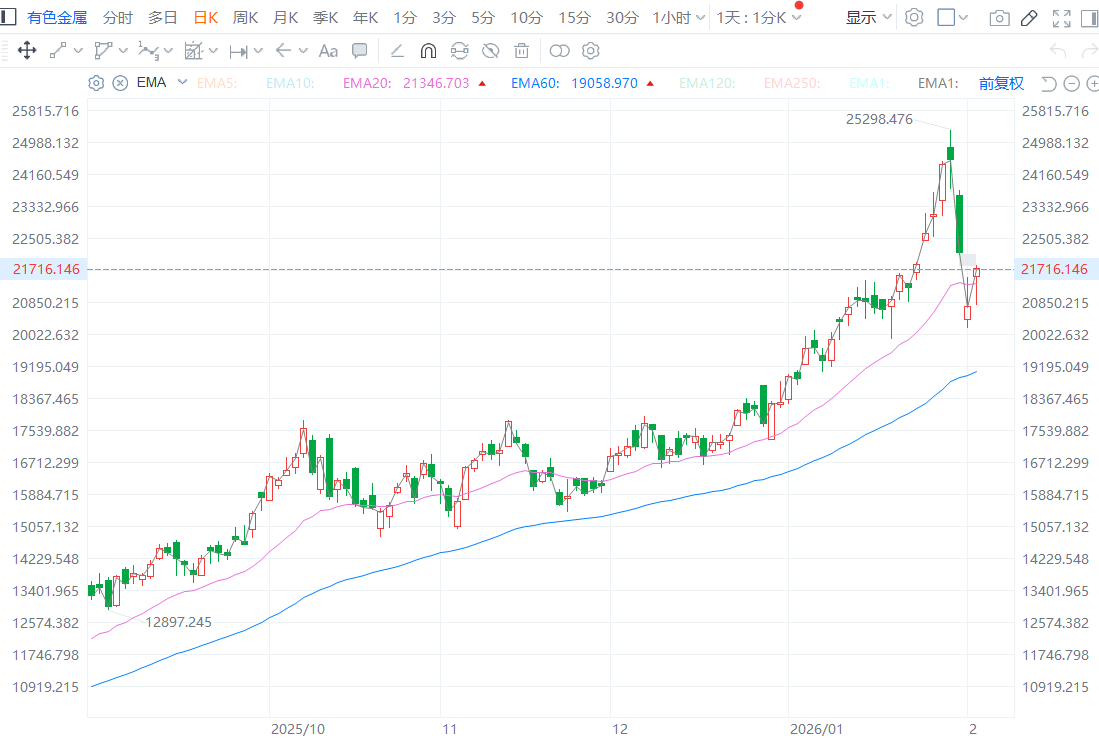Click the undo arrow in drawing toolbar

pyautogui.click(x=1058, y=50)
